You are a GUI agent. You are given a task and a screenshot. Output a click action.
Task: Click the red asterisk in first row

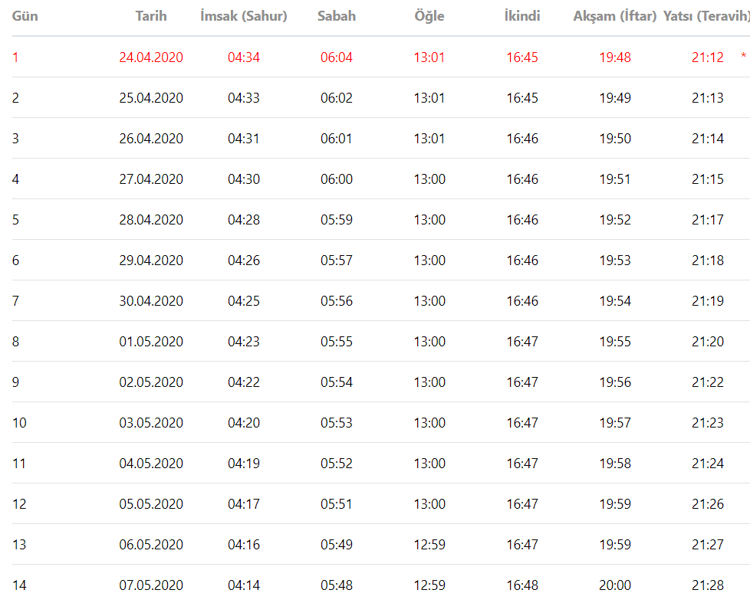(x=743, y=57)
